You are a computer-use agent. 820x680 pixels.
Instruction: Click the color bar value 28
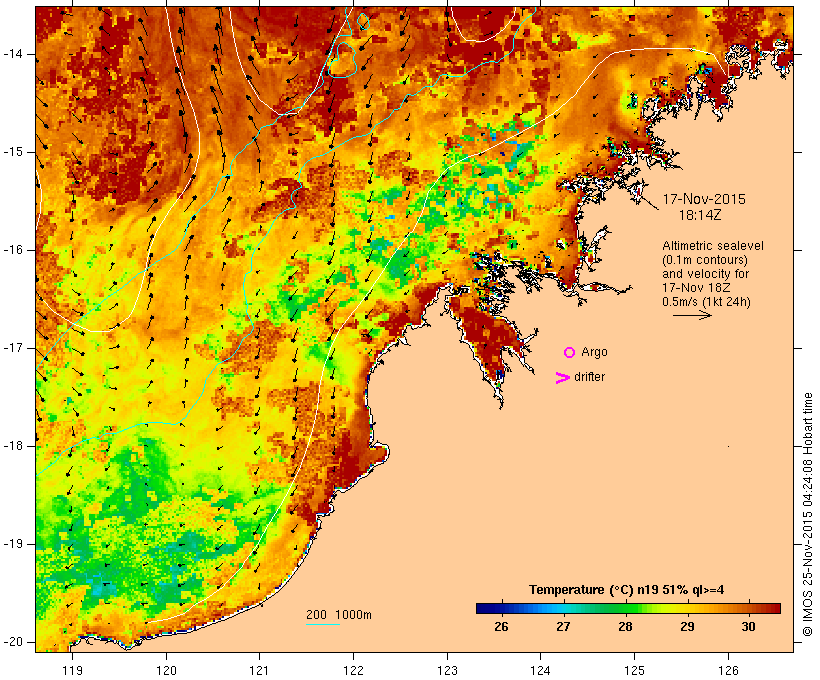tap(625, 627)
